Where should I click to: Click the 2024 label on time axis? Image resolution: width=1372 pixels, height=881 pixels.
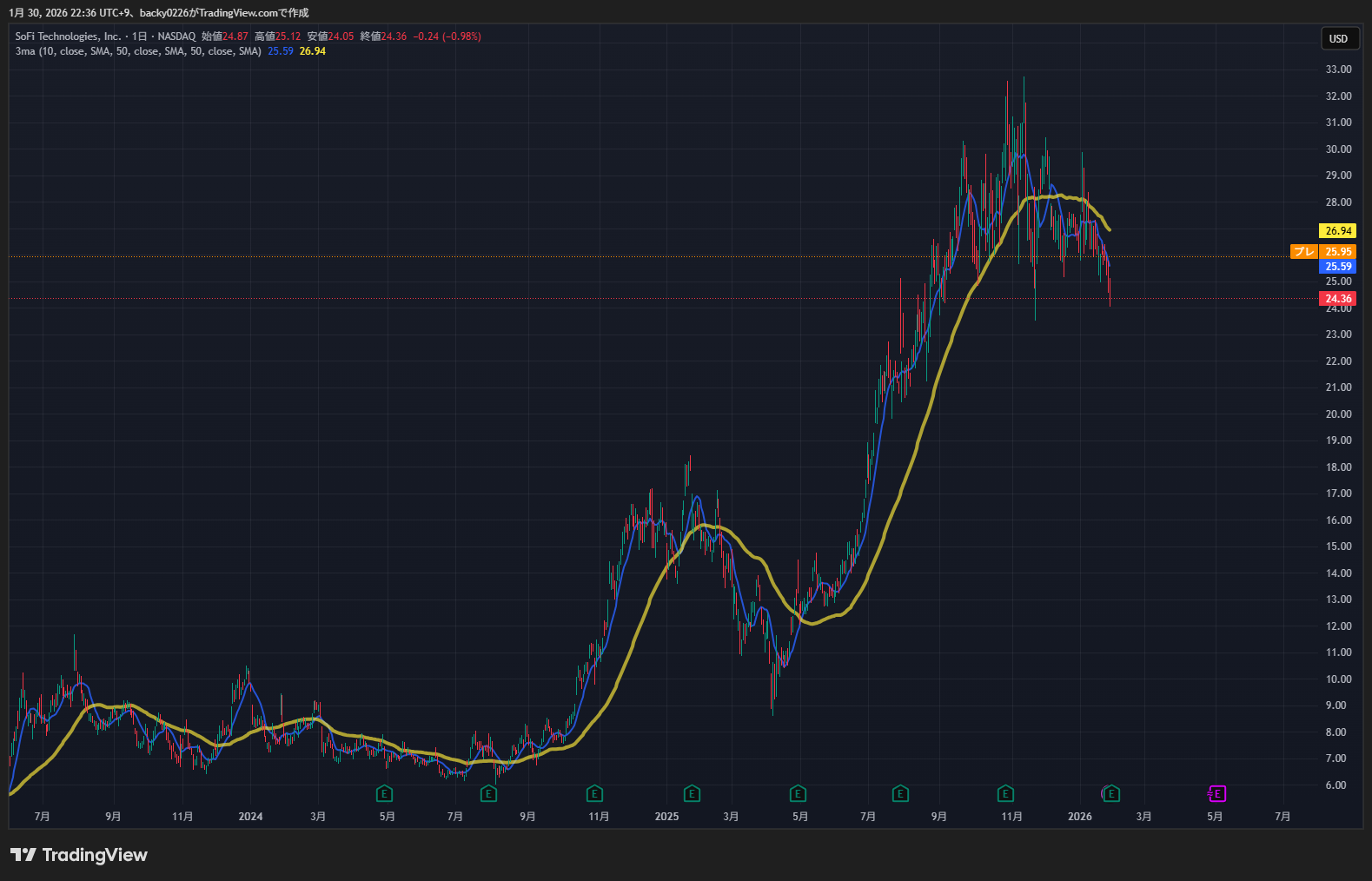coord(250,817)
